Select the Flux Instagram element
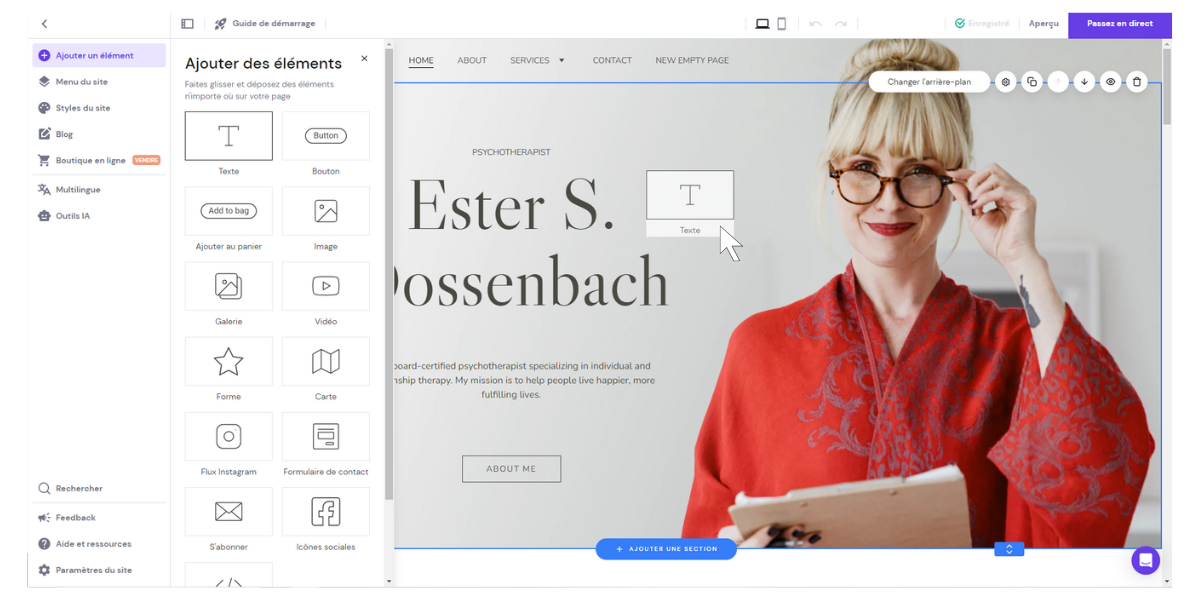 click(229, 436)
